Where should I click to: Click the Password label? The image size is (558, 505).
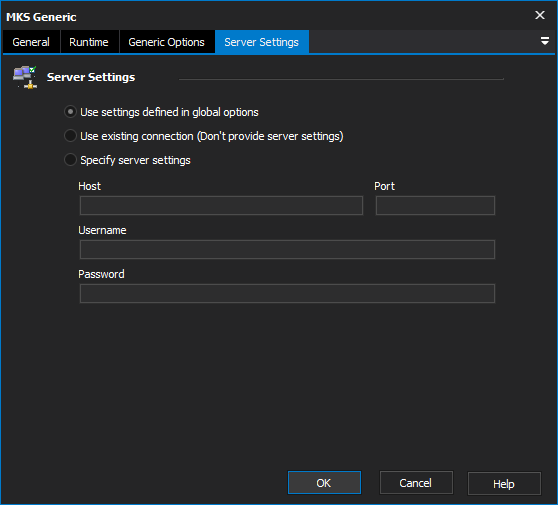click(101, 274)
